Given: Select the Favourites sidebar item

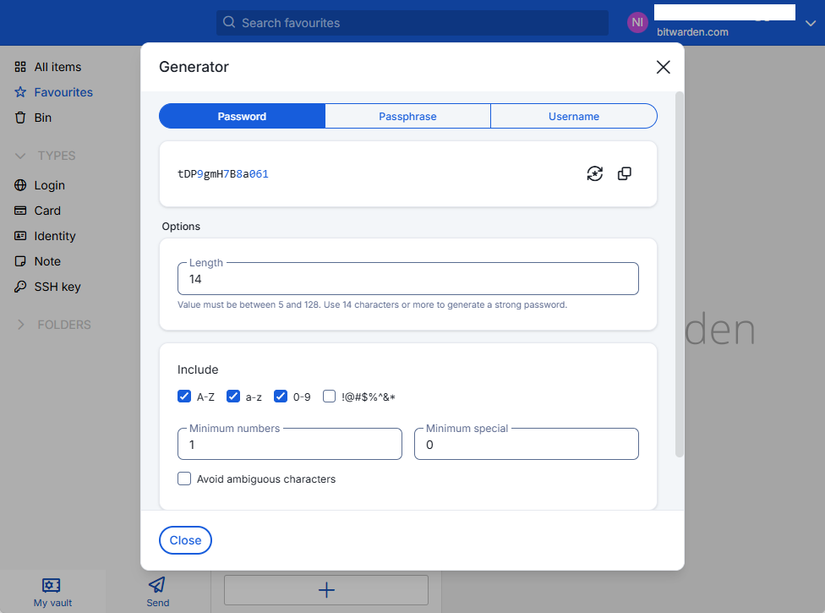Looking at the screenshot, I should click(62, 91).
